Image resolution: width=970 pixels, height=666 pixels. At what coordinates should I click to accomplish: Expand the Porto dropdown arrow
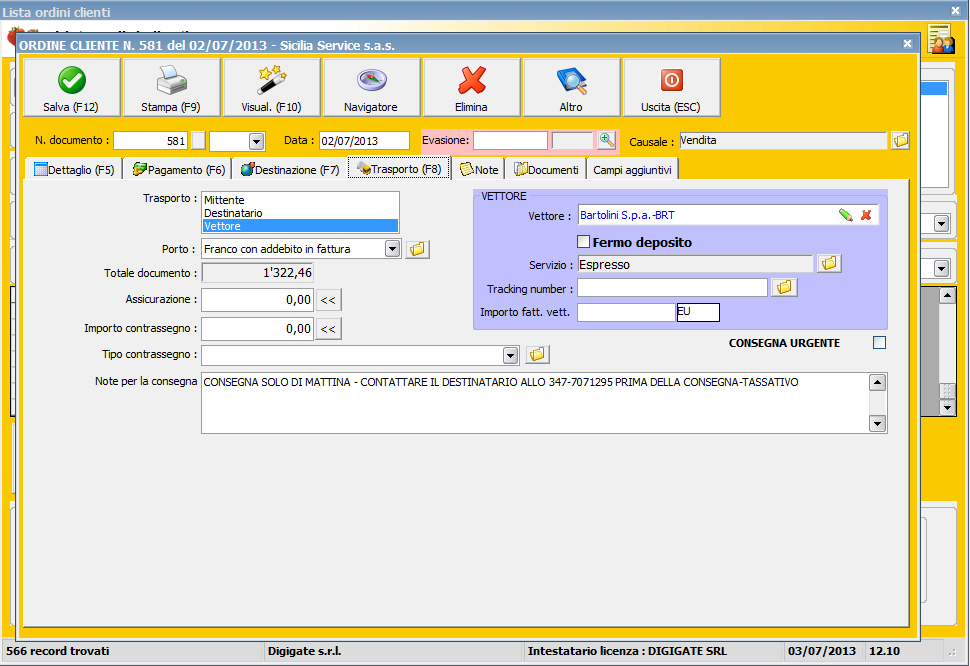coord(392,249)
